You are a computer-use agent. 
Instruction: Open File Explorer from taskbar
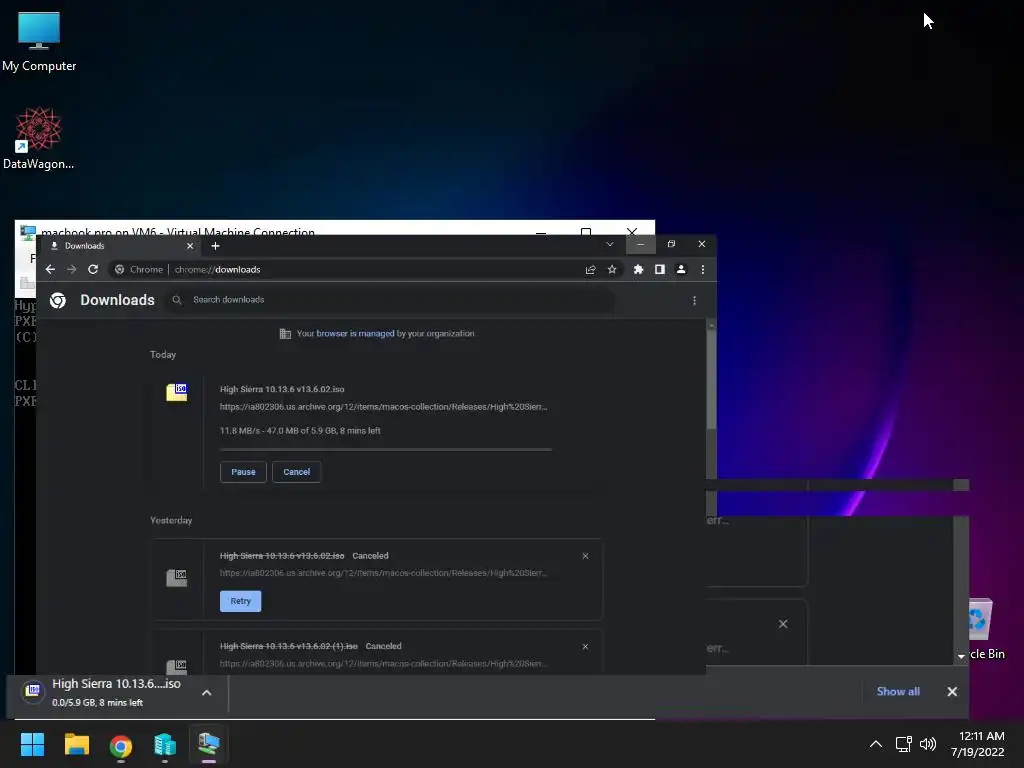[76, 744]
